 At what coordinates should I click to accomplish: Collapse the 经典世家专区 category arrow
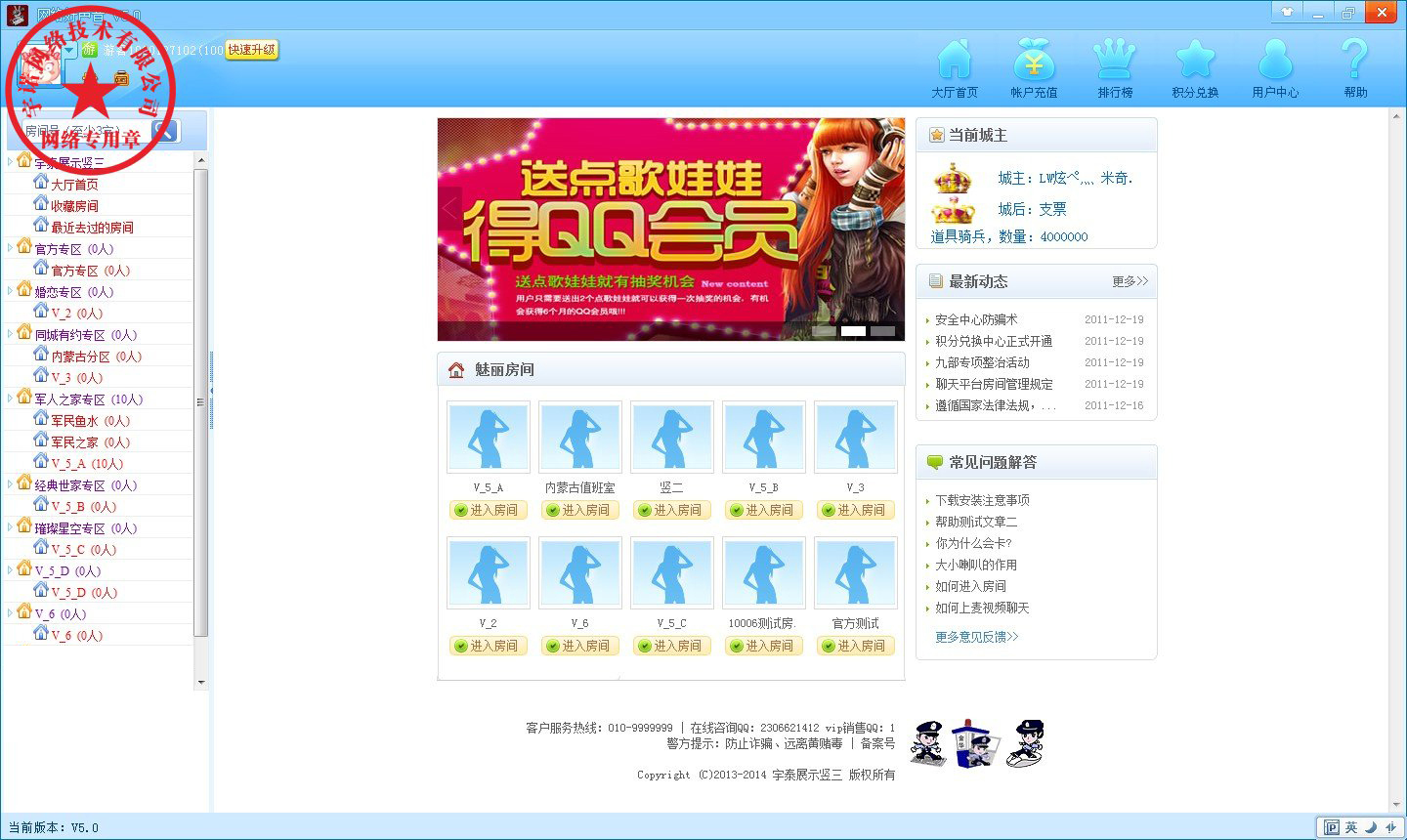point(10,484)
